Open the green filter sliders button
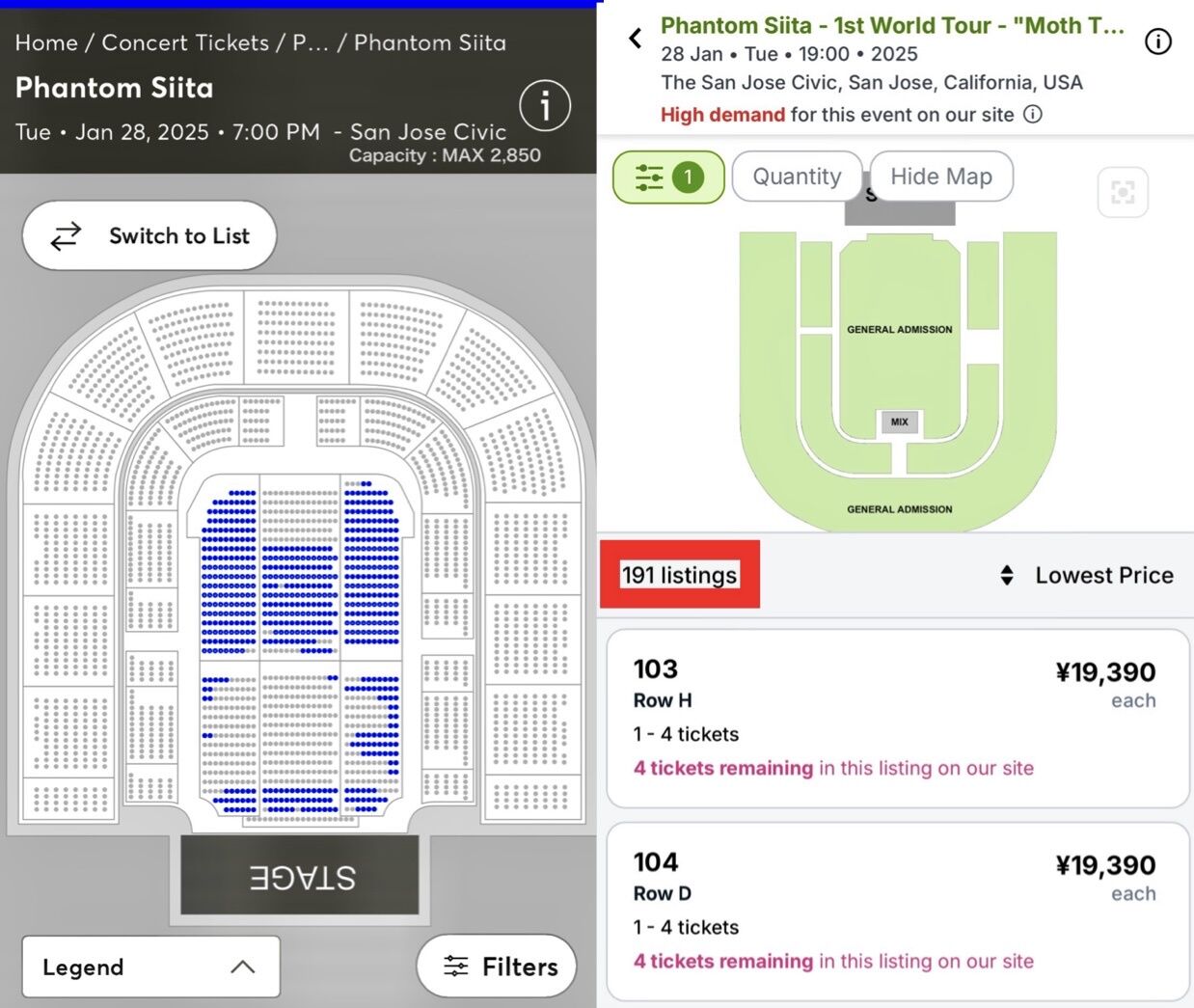The height and width of the screenshot is (1008, 1194). [668, 177]
